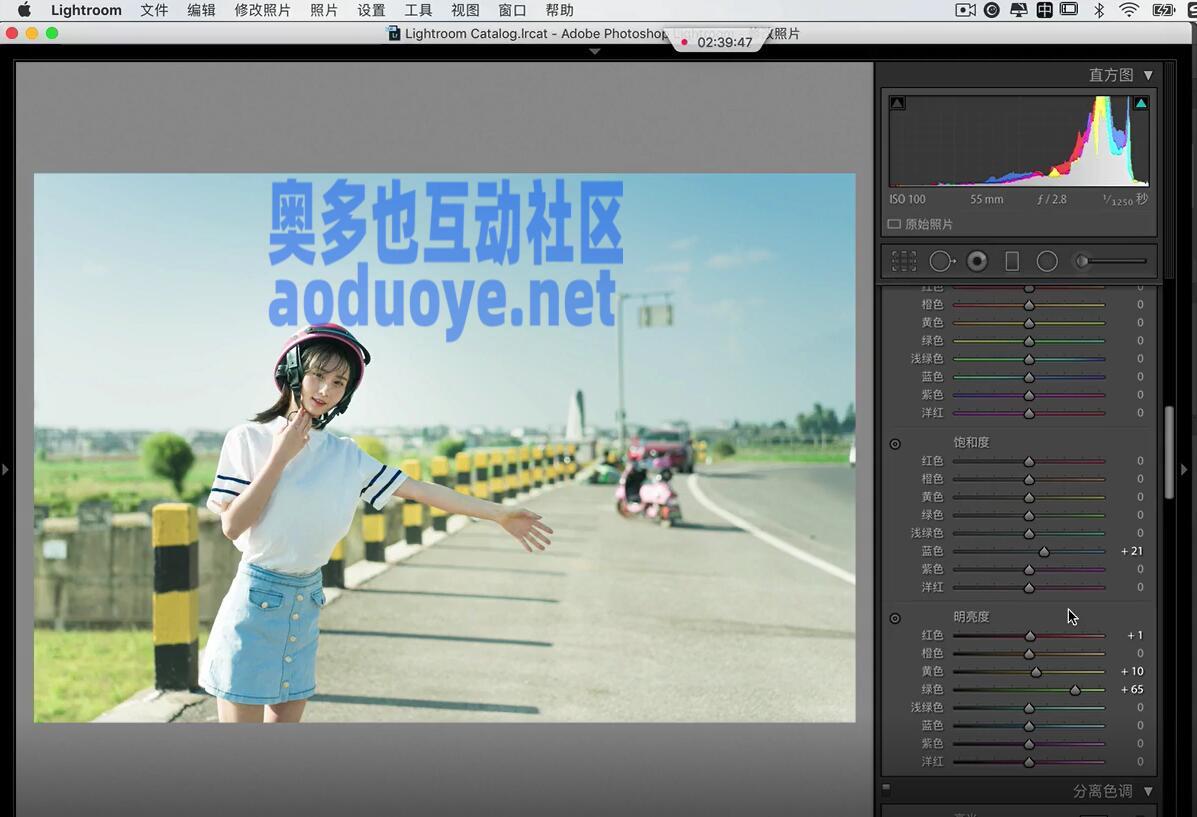Toggle the 分离色调 panel on/off switch
Viewport: 1197px width, 817px height.
pyautogui.click(x=886, y=789)
